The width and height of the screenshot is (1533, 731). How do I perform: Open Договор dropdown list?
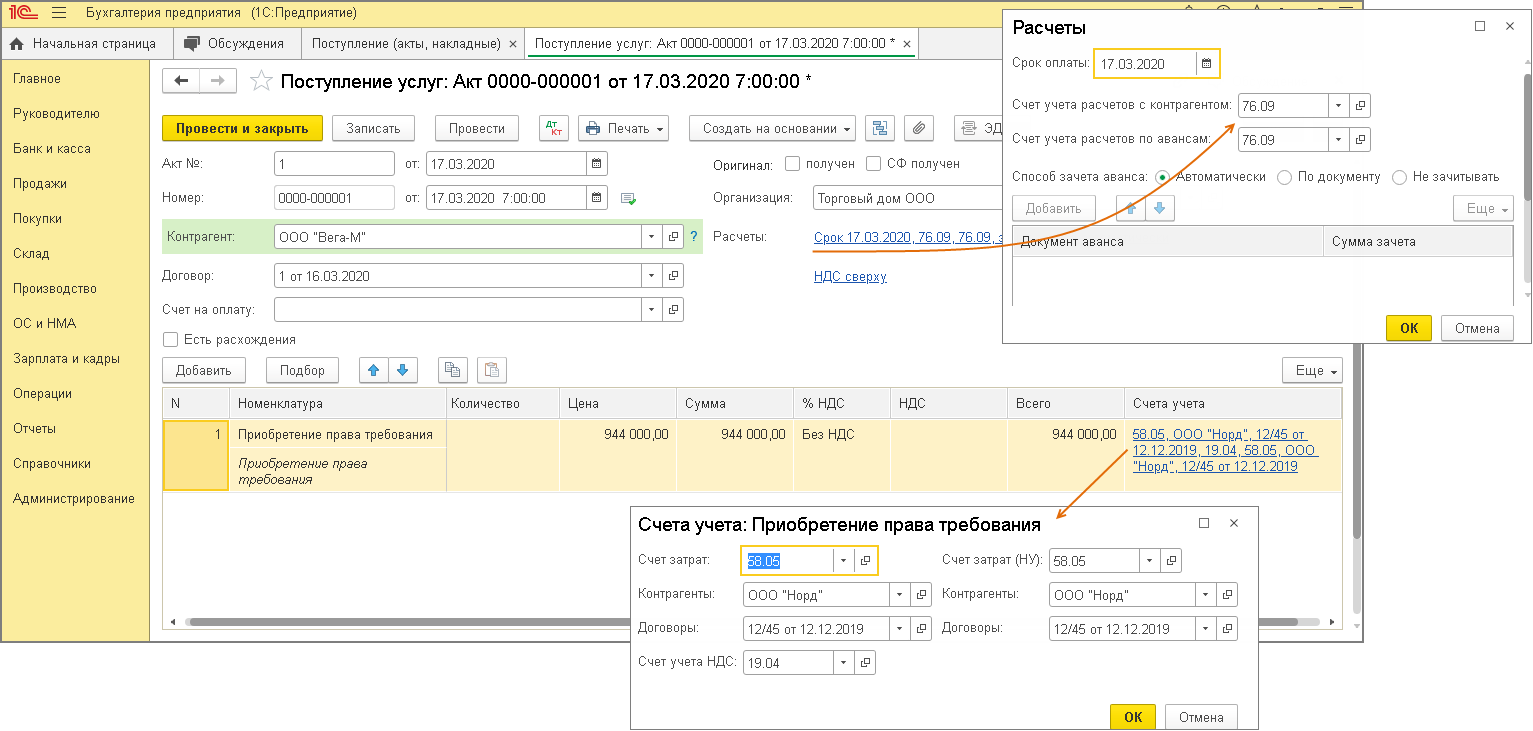click(x=653, y=275)
